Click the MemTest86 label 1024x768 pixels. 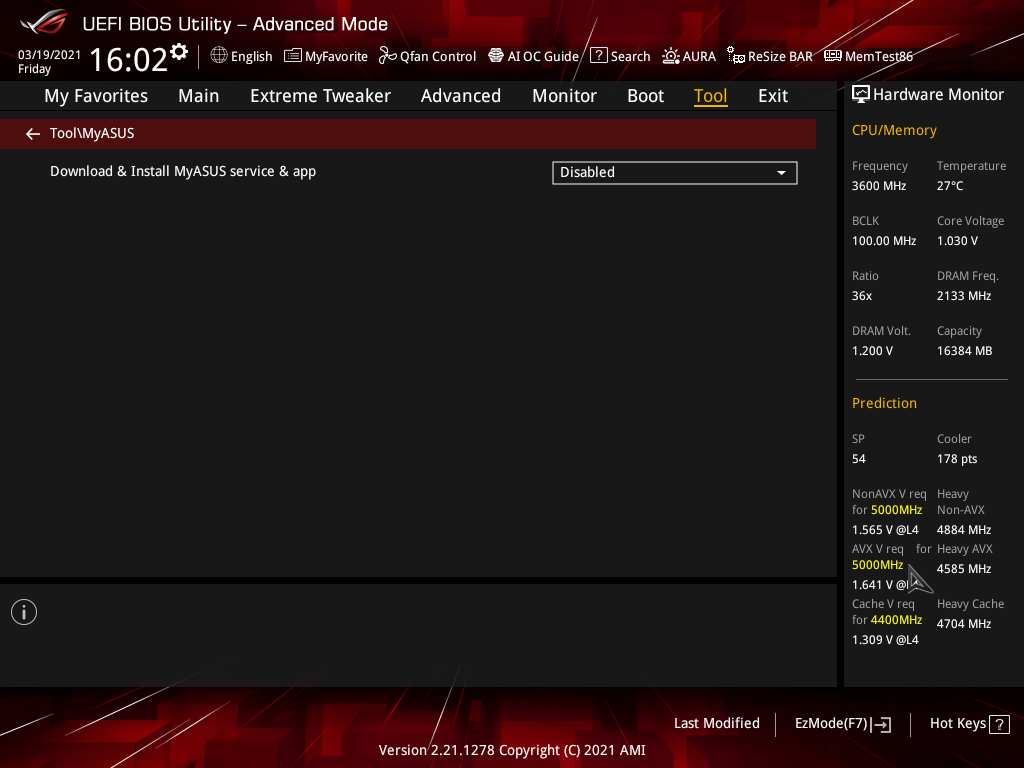click(x=878, y=57)
